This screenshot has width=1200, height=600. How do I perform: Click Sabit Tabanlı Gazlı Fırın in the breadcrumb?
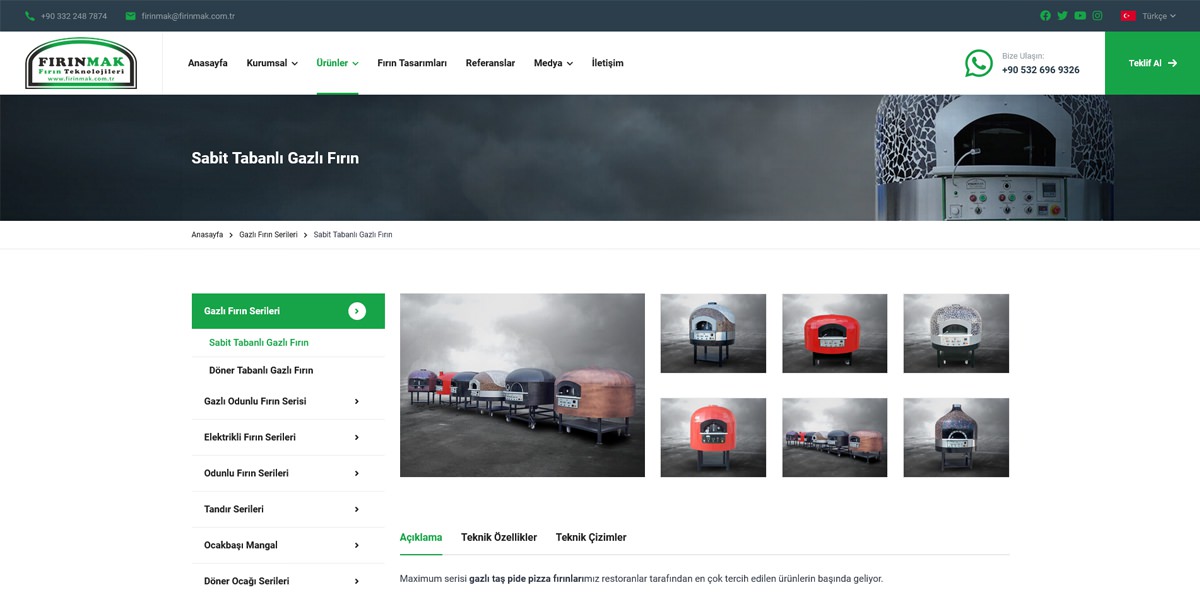[353, 234]
